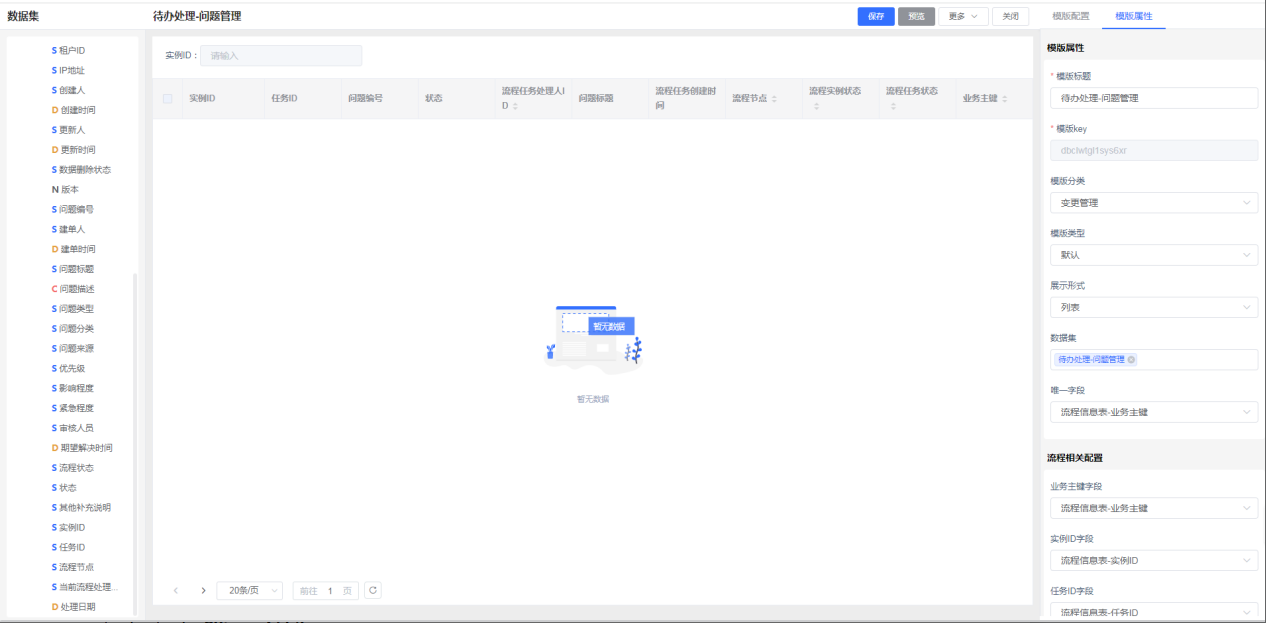Screen dimensions: 1266x623
Task: Click sort icon of 流程任务处理人ID column
Action: [516, 106]
